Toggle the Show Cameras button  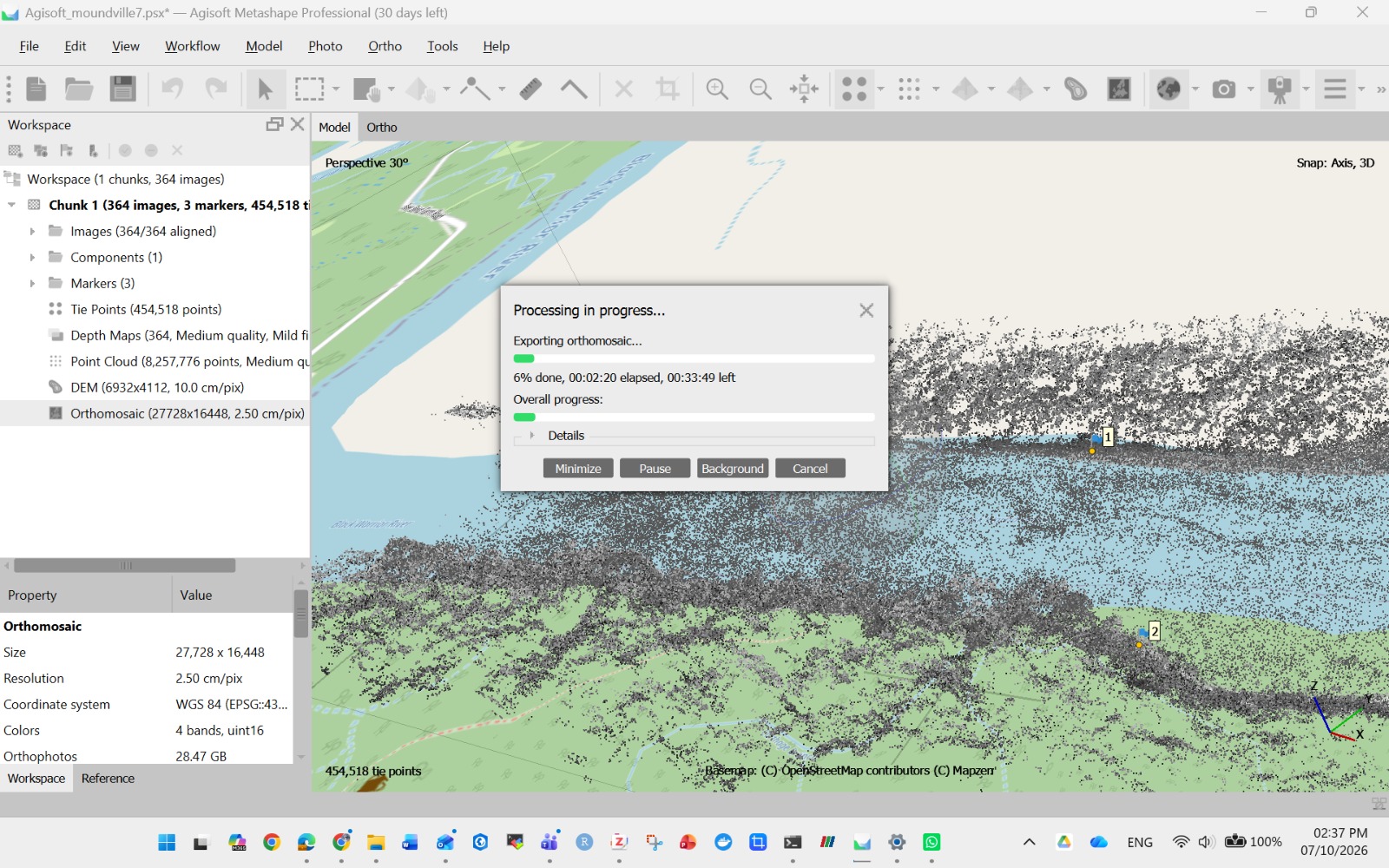click(x=1224, y=89)
